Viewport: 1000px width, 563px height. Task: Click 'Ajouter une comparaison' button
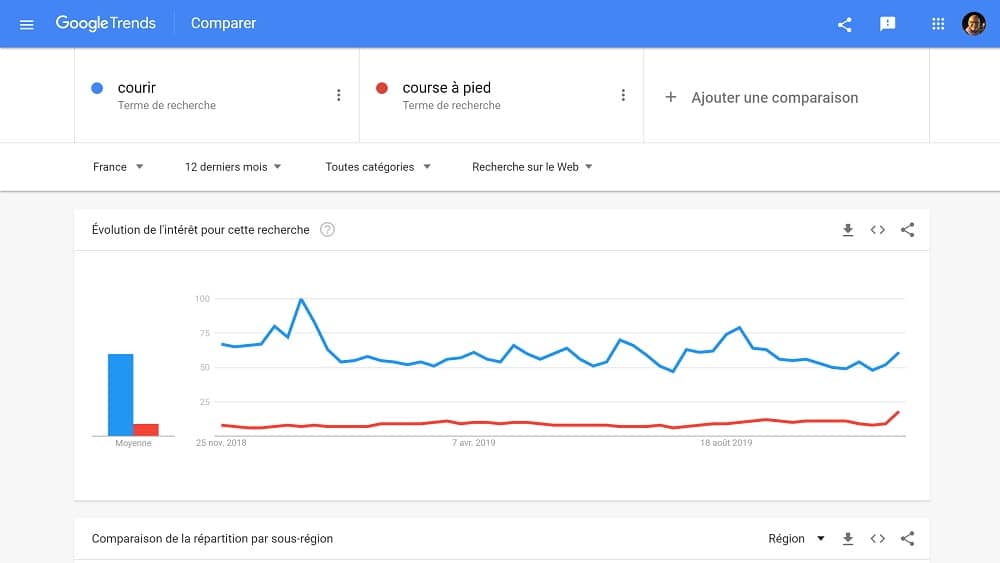pyautogui.click(x=762, y=97)
